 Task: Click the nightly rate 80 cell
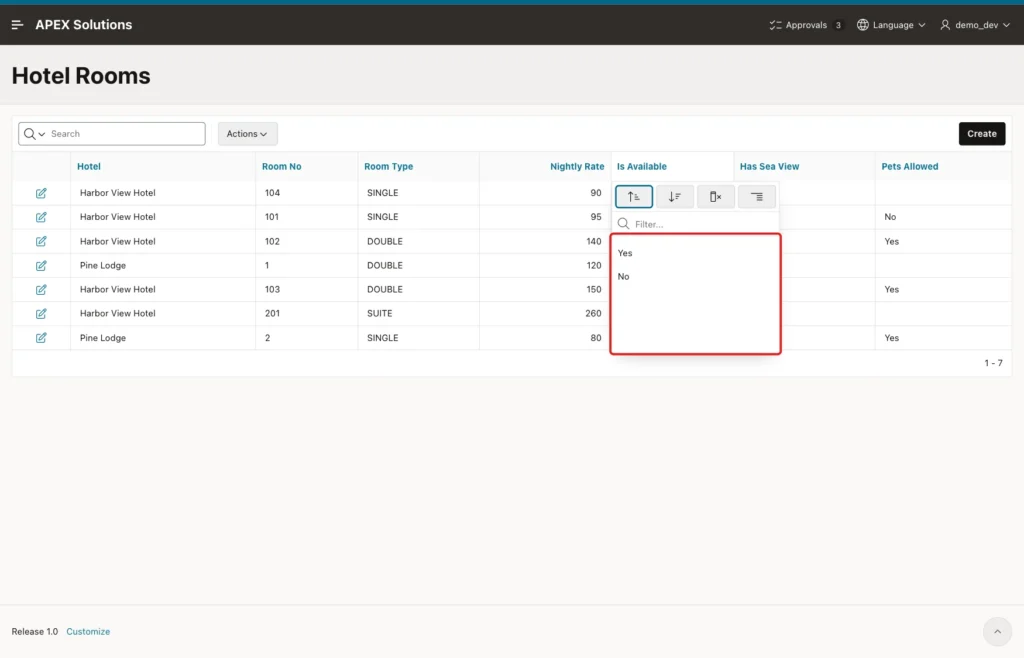596,337
